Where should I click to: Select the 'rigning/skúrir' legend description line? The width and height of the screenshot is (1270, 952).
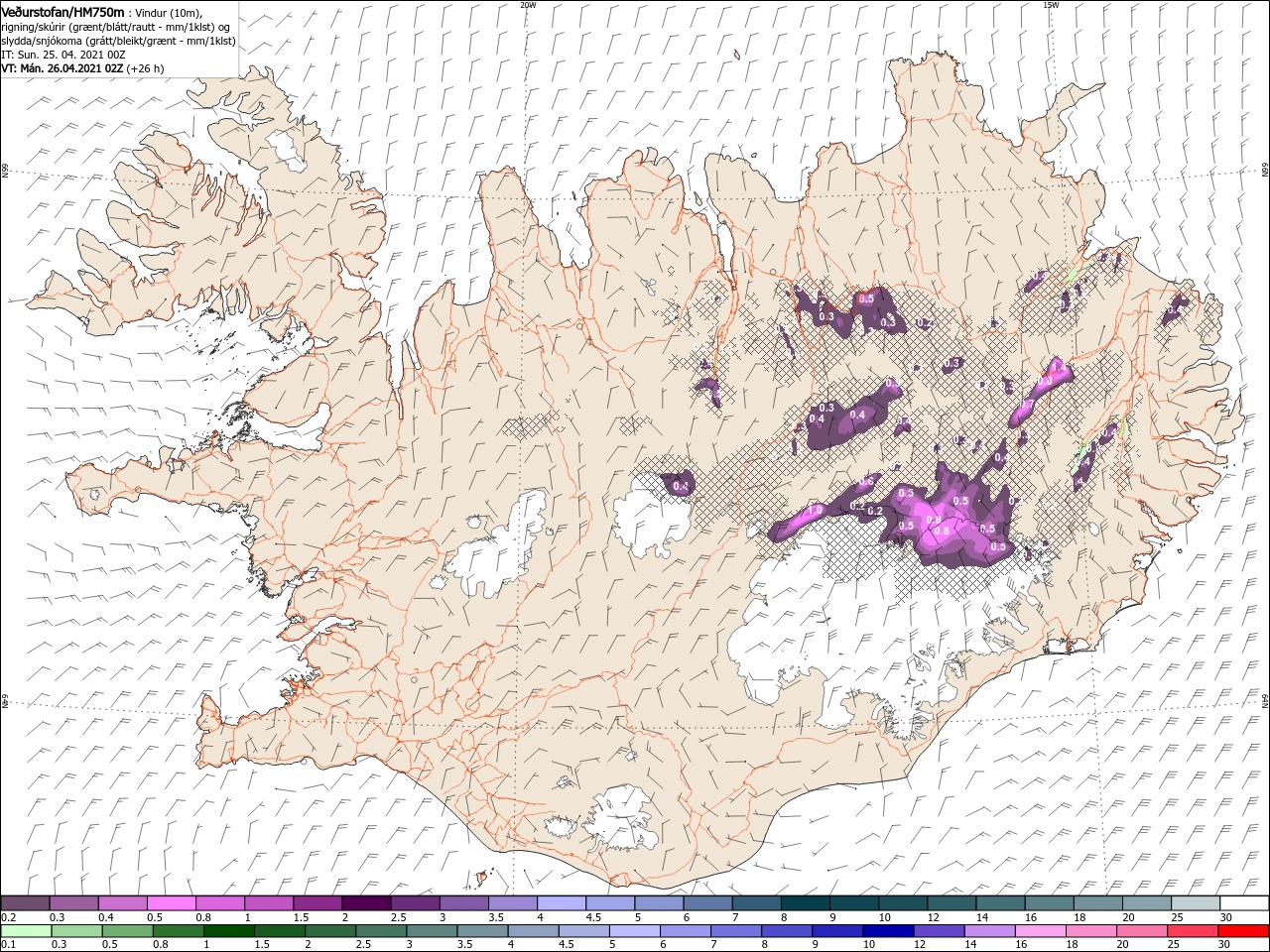(x=116, y=26)
